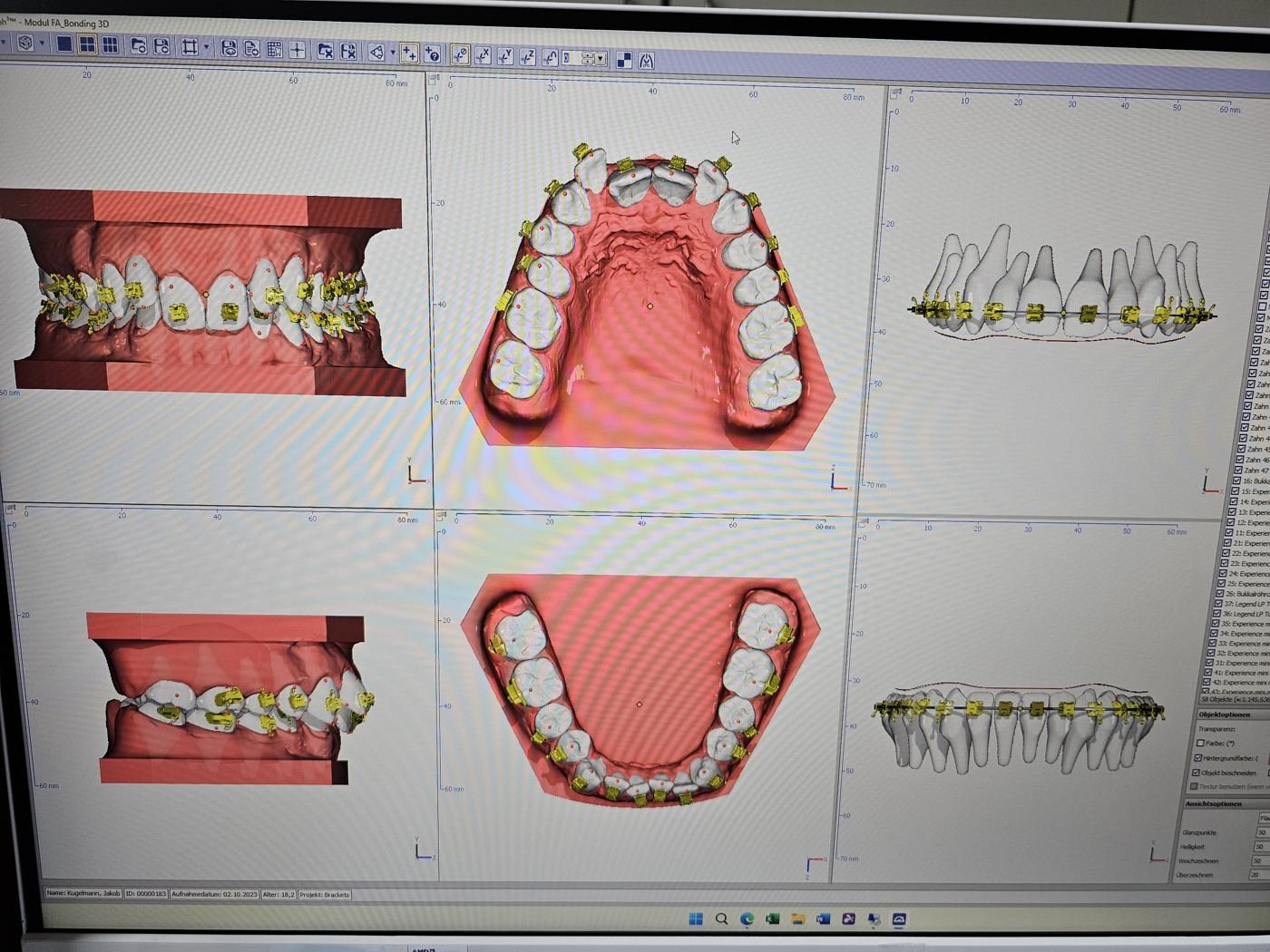Switch to the four-viewport layout icon

tap(87, 44)
